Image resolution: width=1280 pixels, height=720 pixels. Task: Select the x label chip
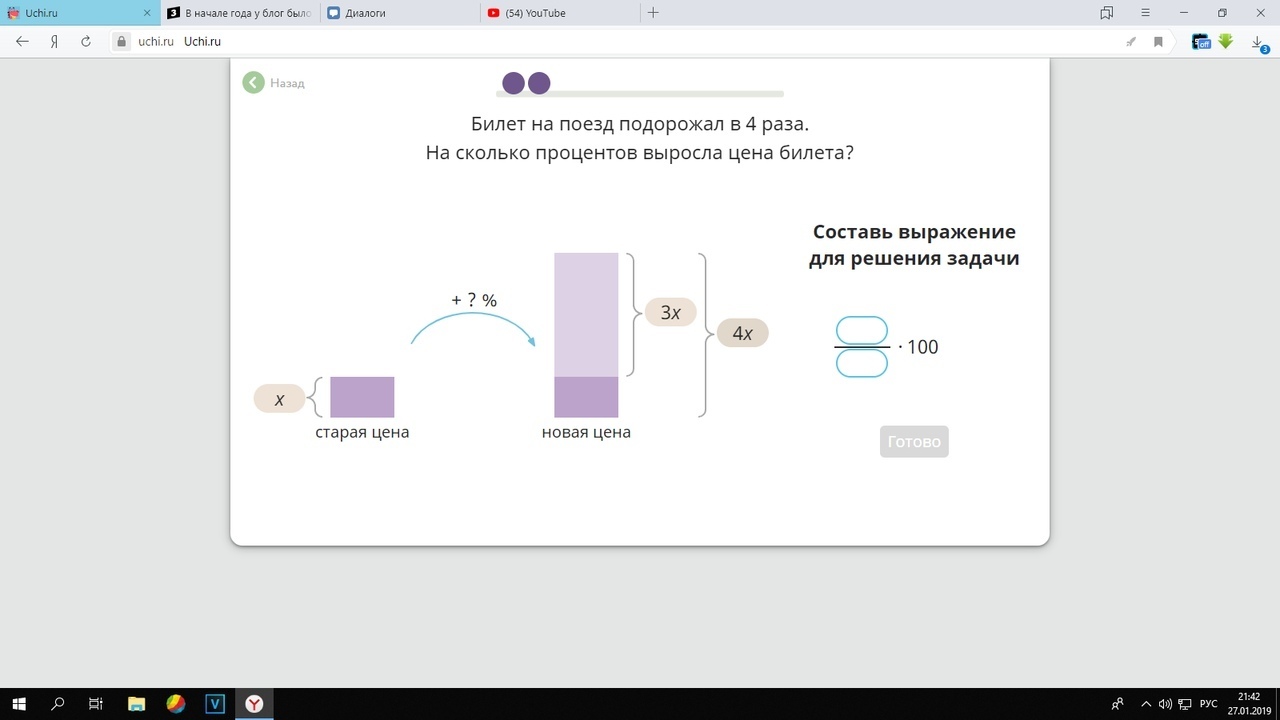[279, 399]
